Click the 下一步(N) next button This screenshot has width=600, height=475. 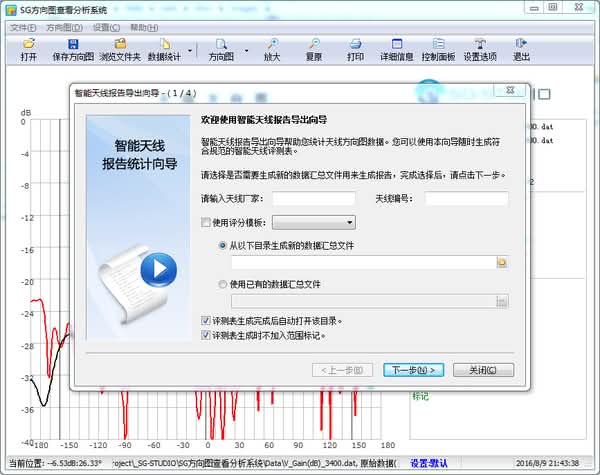(412, 369)
